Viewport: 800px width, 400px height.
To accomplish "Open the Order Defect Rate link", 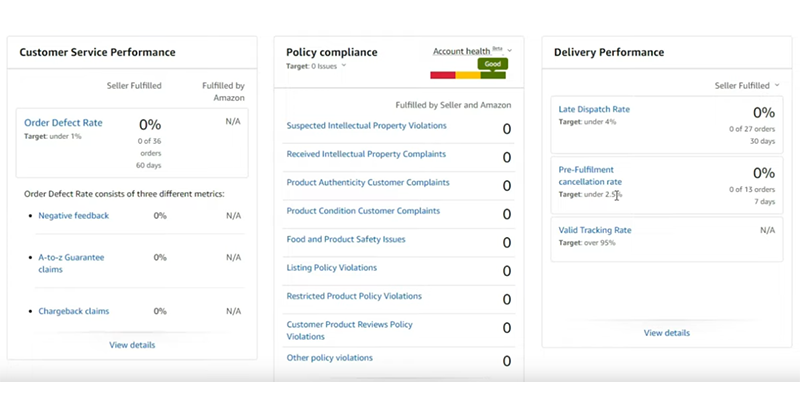I will click(63, 123).
